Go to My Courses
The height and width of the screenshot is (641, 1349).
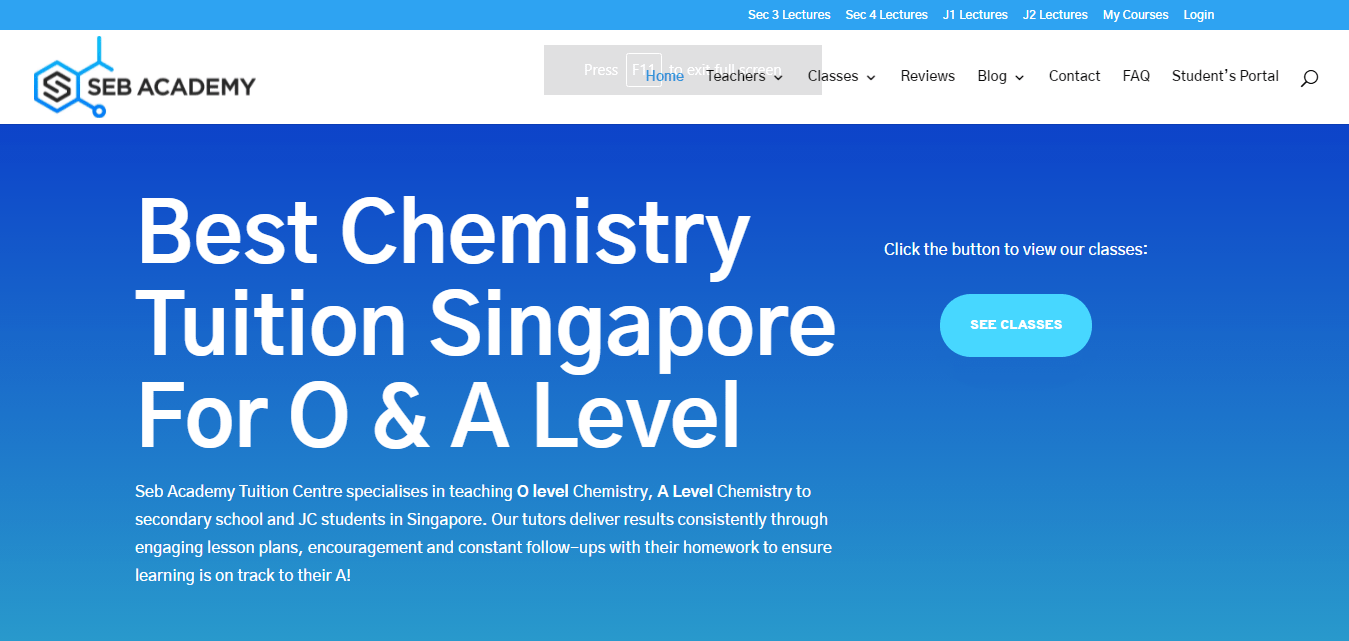pyautogui.click(x=1135, y=15)
